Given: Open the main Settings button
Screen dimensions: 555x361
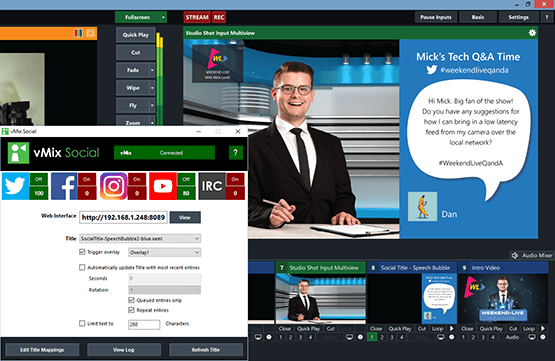Looking at the screenshot, I should [519, 17].
